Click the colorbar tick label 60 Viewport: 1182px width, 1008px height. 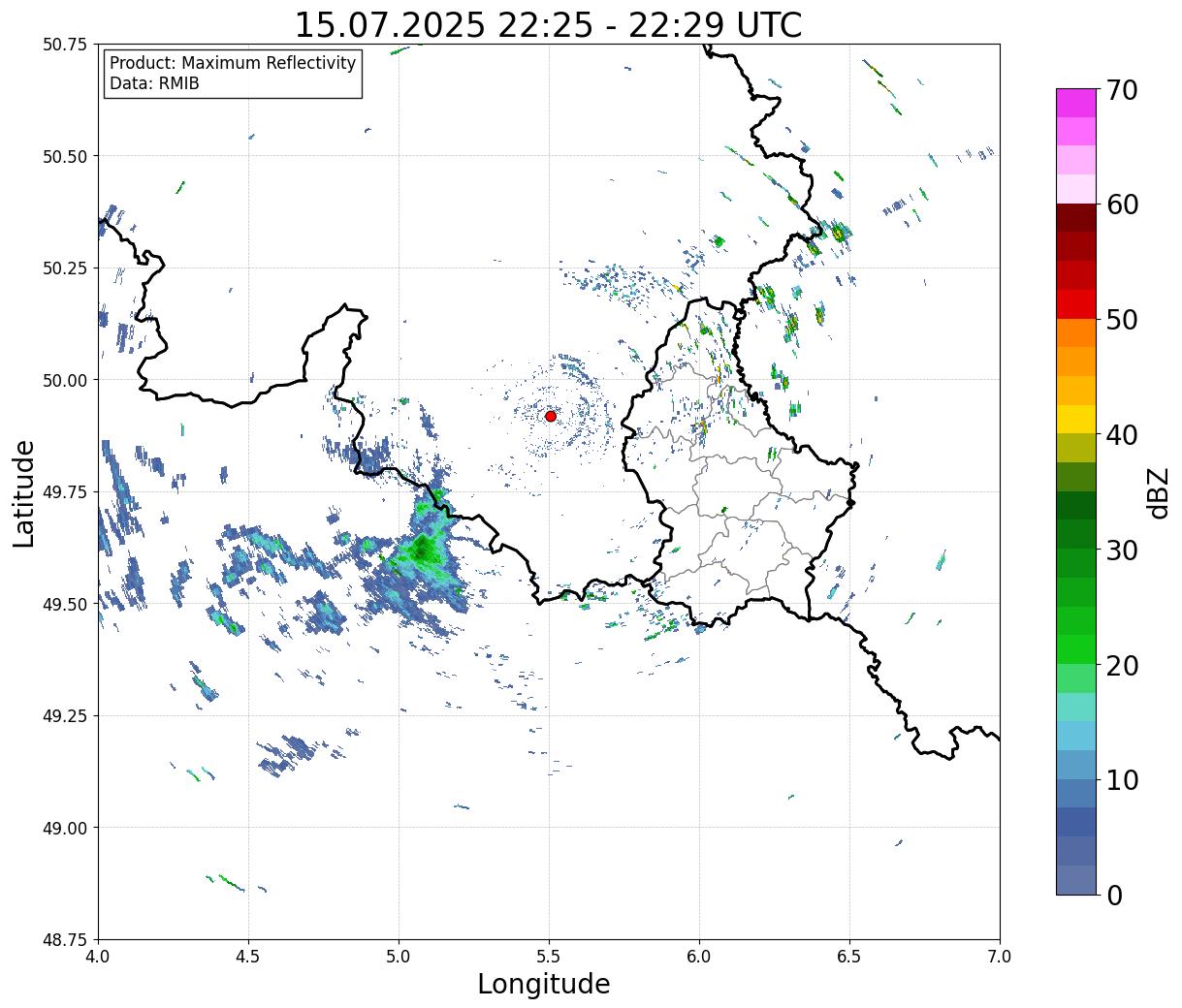1121,205
